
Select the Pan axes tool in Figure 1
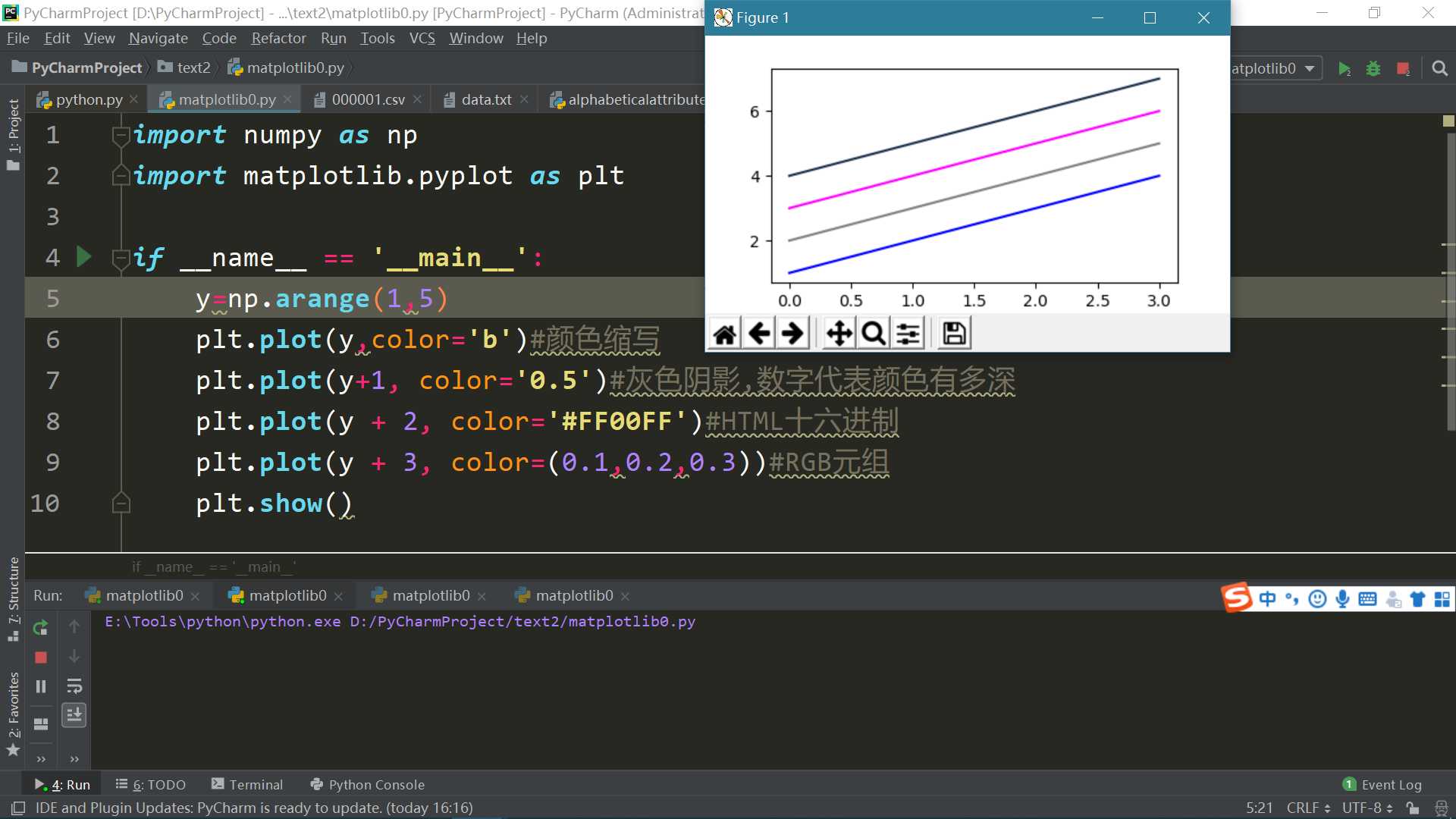coord(839,334)
